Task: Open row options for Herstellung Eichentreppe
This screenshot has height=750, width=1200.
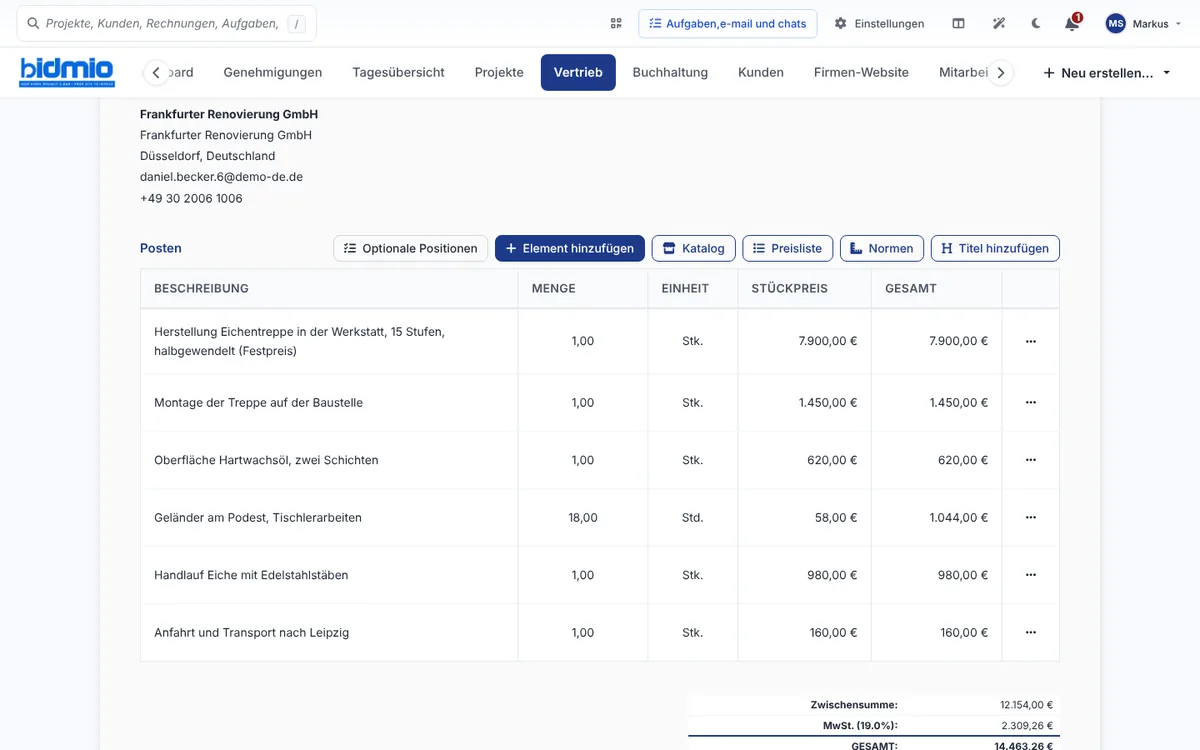Action: pyautogui.click(x=1031, y=341)
